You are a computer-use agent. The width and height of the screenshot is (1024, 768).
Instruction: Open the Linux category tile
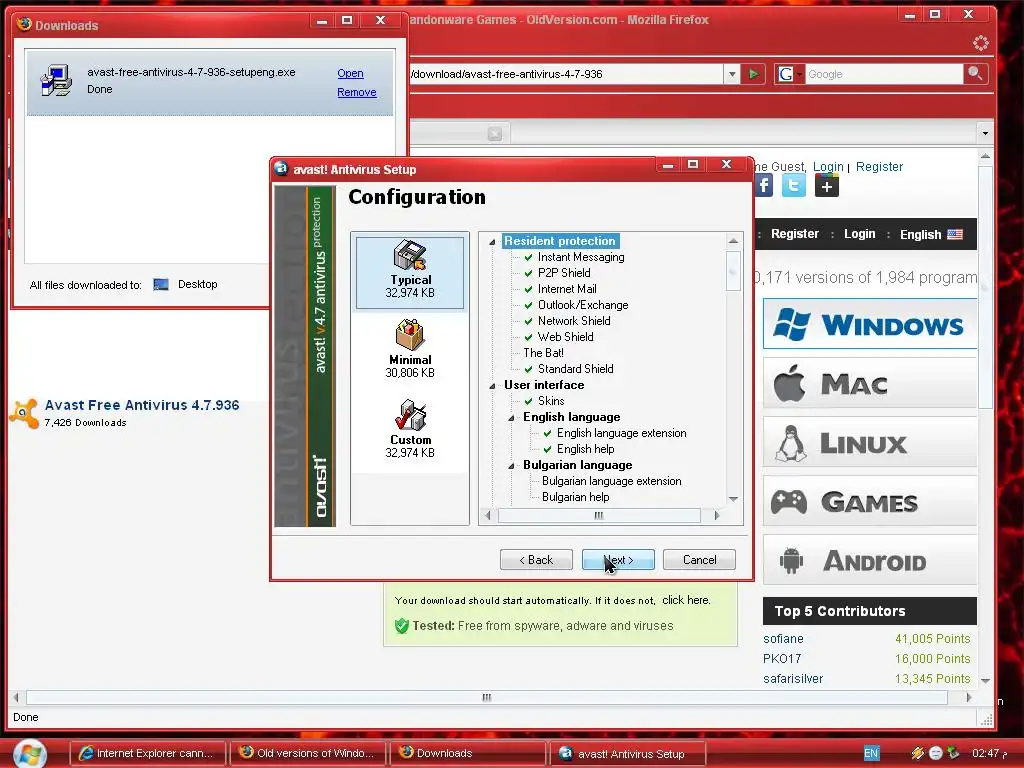tap(869, 443)
